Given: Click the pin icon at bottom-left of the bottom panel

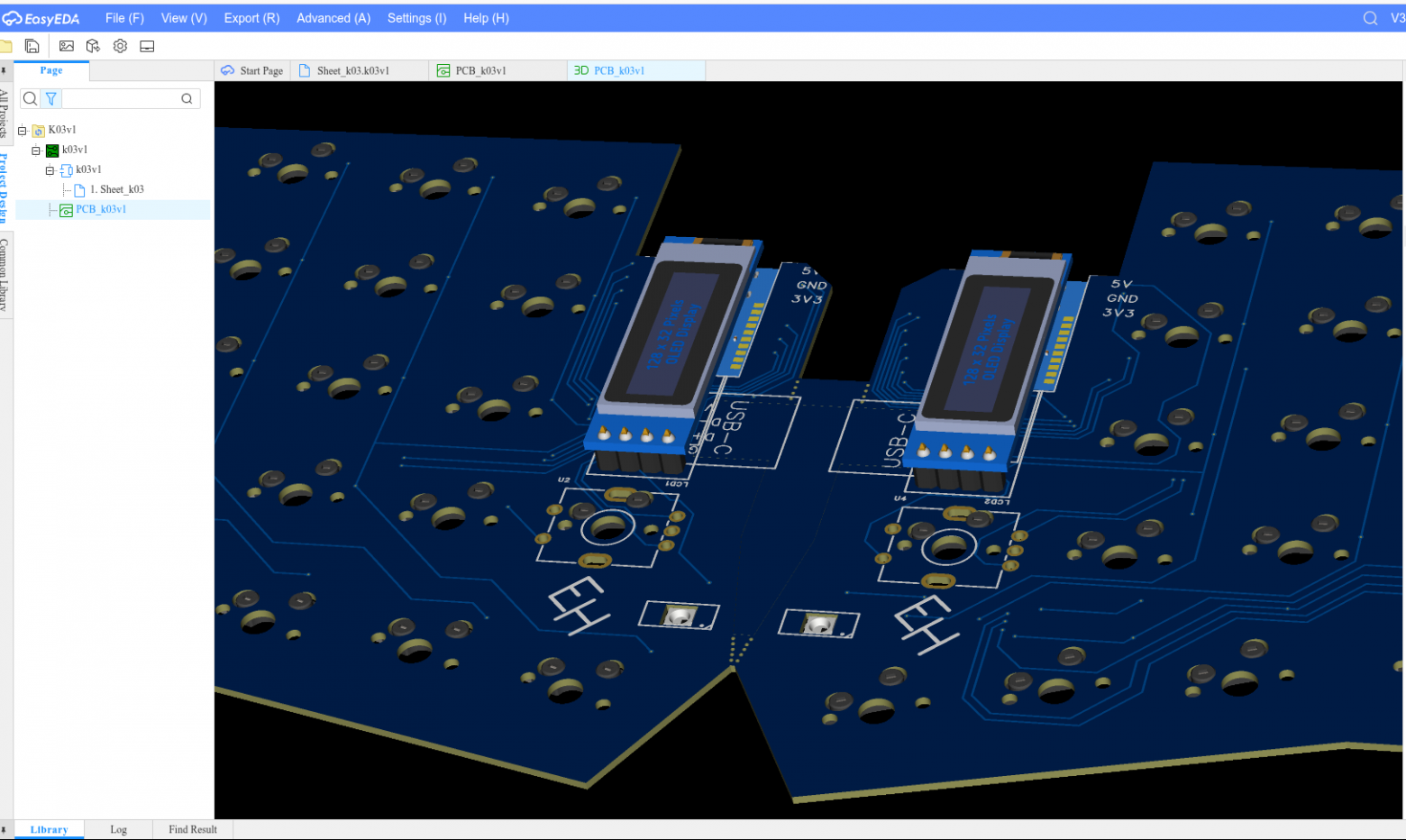Looking at the screenshot, I should pos(4,830).
